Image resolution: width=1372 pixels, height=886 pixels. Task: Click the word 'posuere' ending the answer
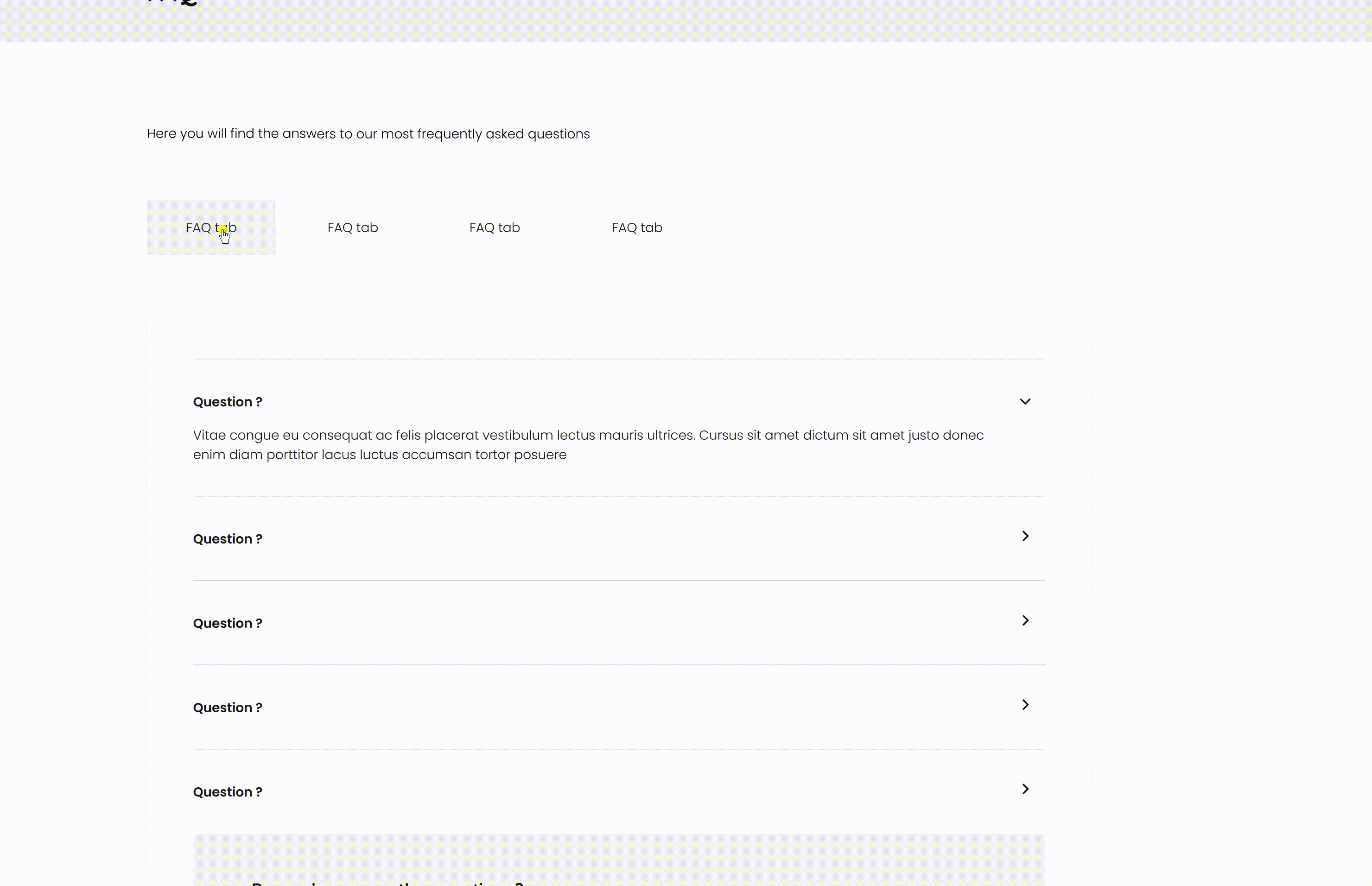[540, 455]
